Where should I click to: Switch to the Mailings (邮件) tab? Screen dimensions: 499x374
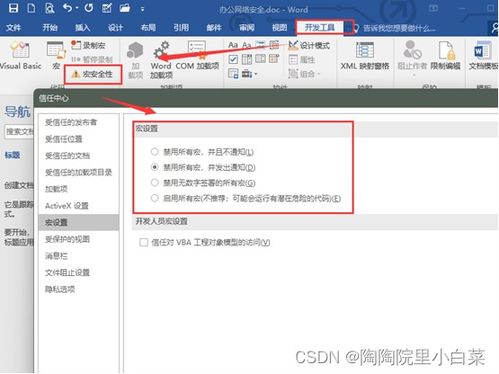[214, 28]
